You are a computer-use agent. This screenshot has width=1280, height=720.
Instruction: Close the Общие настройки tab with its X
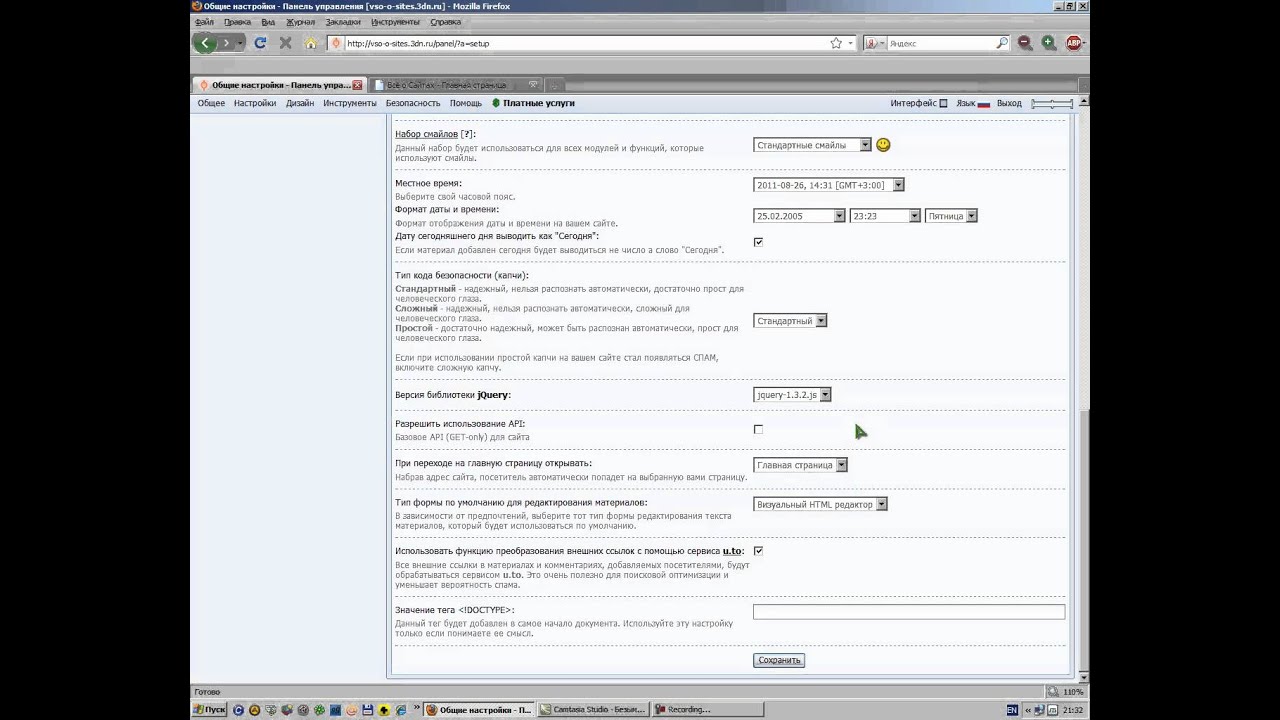pos(358,85)
